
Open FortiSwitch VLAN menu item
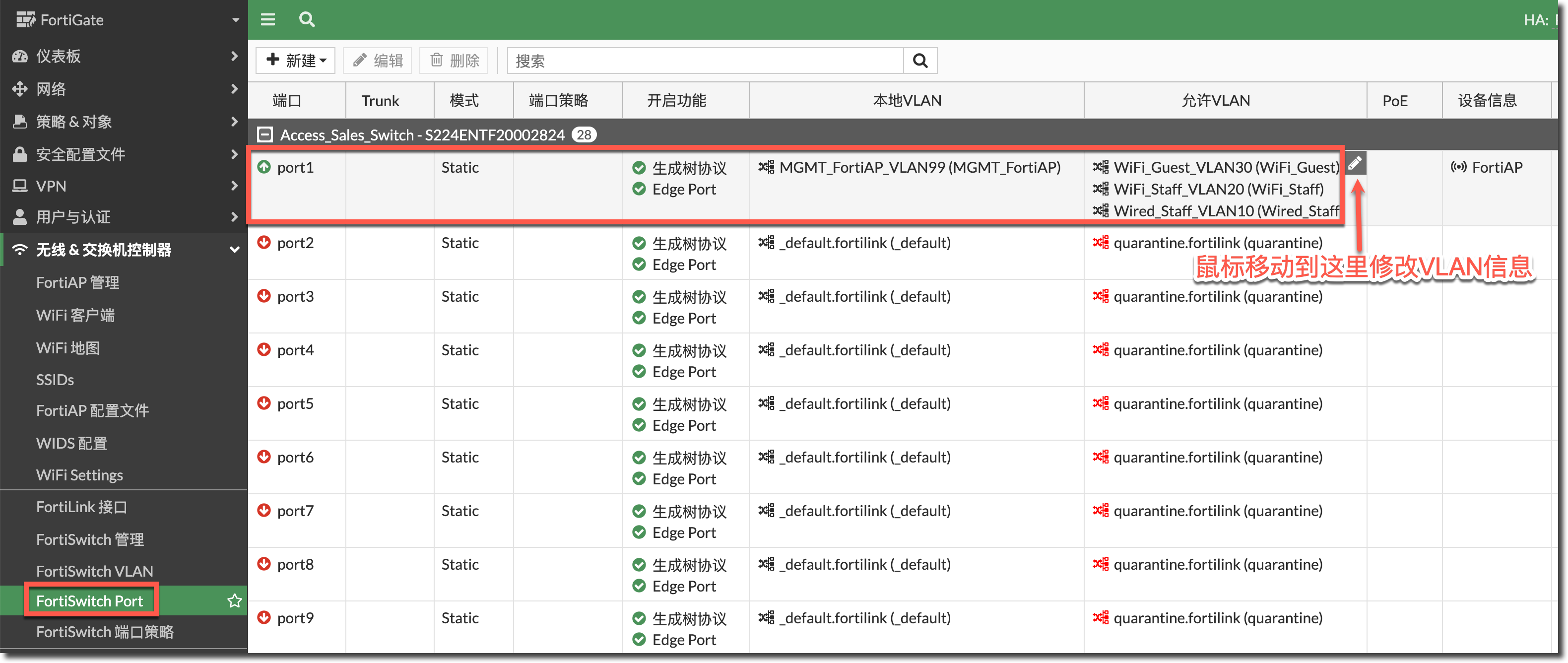94,571
